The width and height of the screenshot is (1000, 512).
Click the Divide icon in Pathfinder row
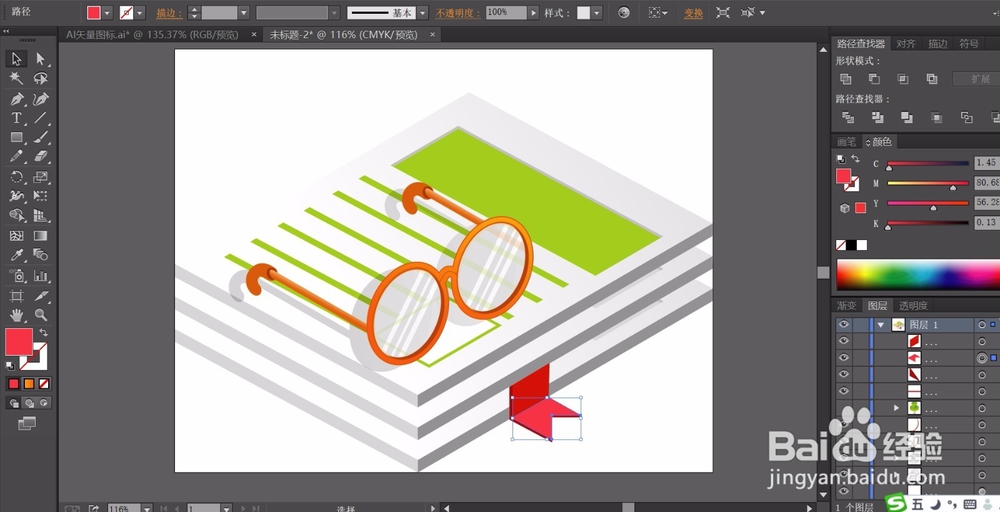(848, 117)
